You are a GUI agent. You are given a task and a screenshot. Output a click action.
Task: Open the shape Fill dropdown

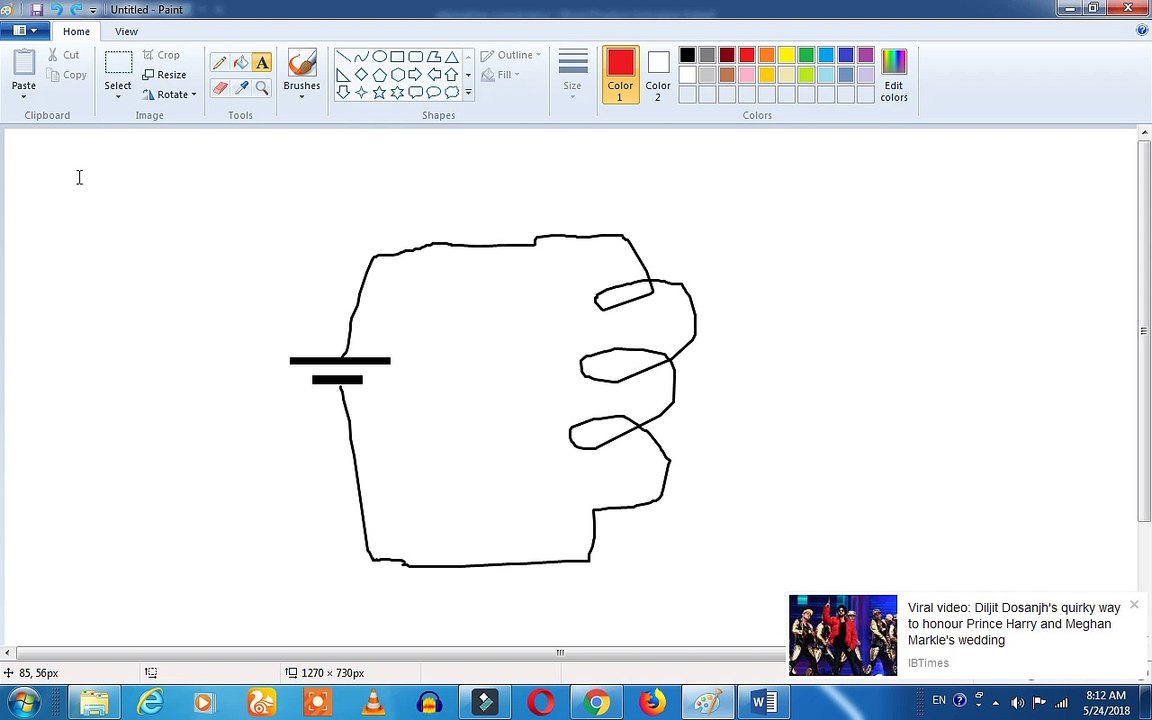click(x=501, y=75)
